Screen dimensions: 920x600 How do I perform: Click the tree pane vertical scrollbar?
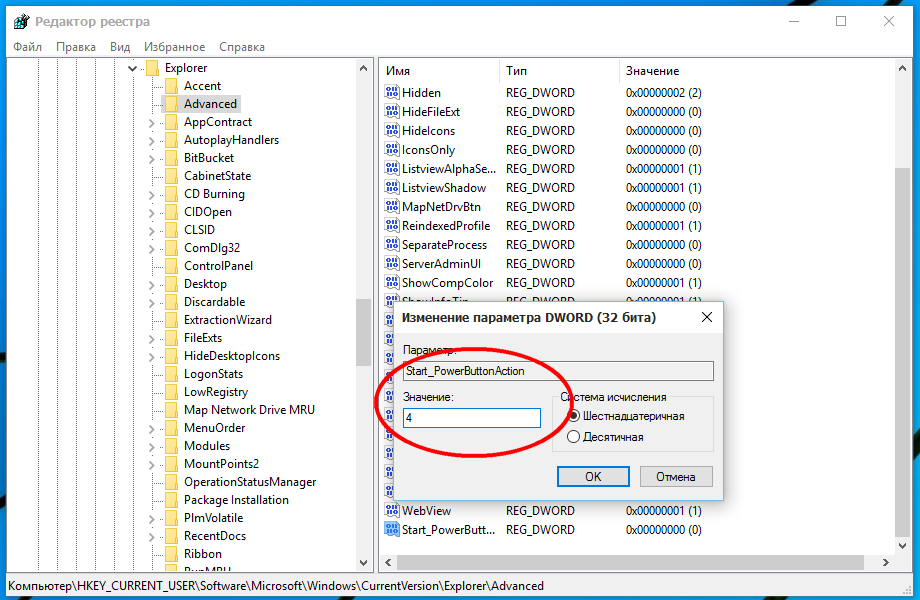(x=363, y=331)
